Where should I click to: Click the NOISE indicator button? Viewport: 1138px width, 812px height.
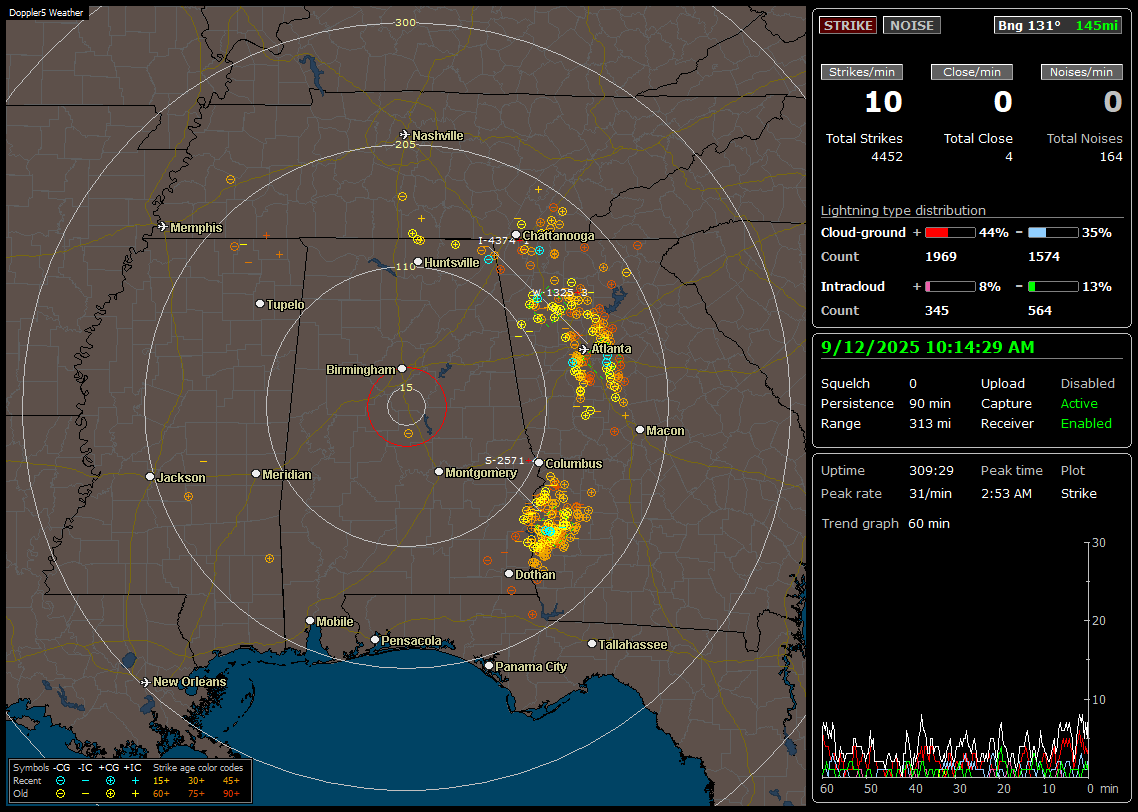[912, 25]
